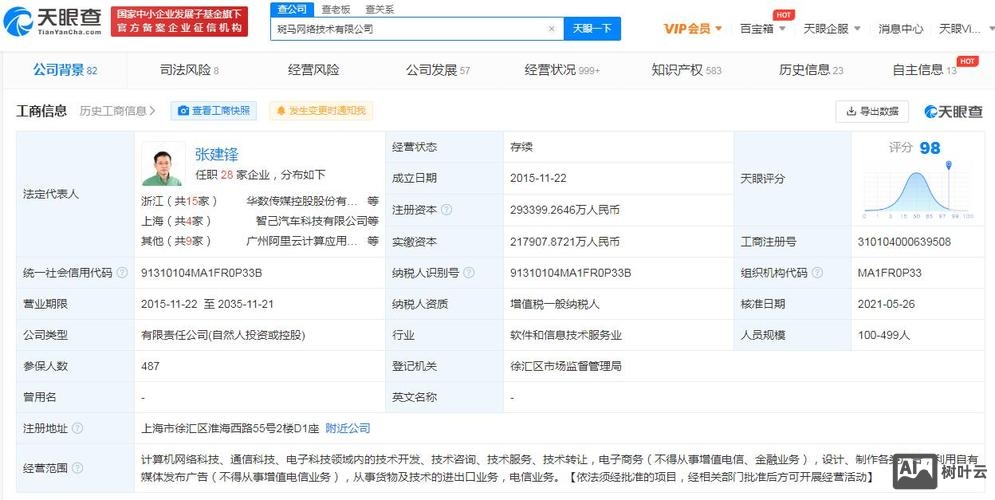Screen dimensions: 995x500
Task: Open the 历史信息 tab
Action: click(811, 70)
